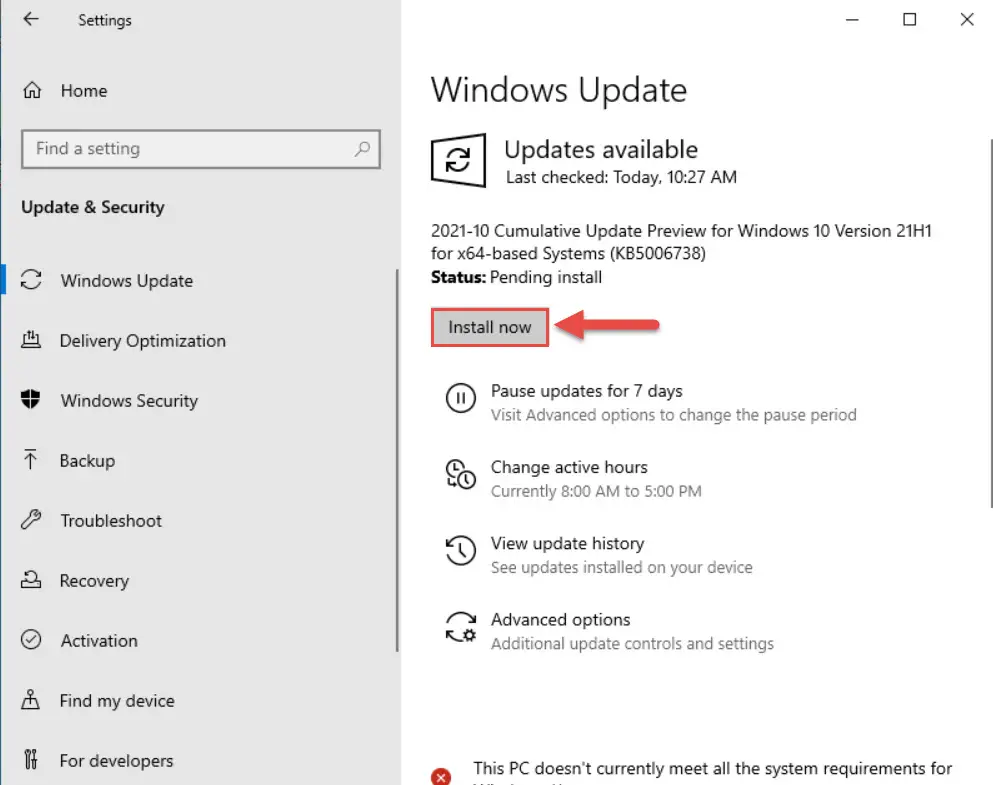The height and width of the screenshot is (785, 993).
Task: Select Windows Update in the sidebar
Action: [127, 280]
